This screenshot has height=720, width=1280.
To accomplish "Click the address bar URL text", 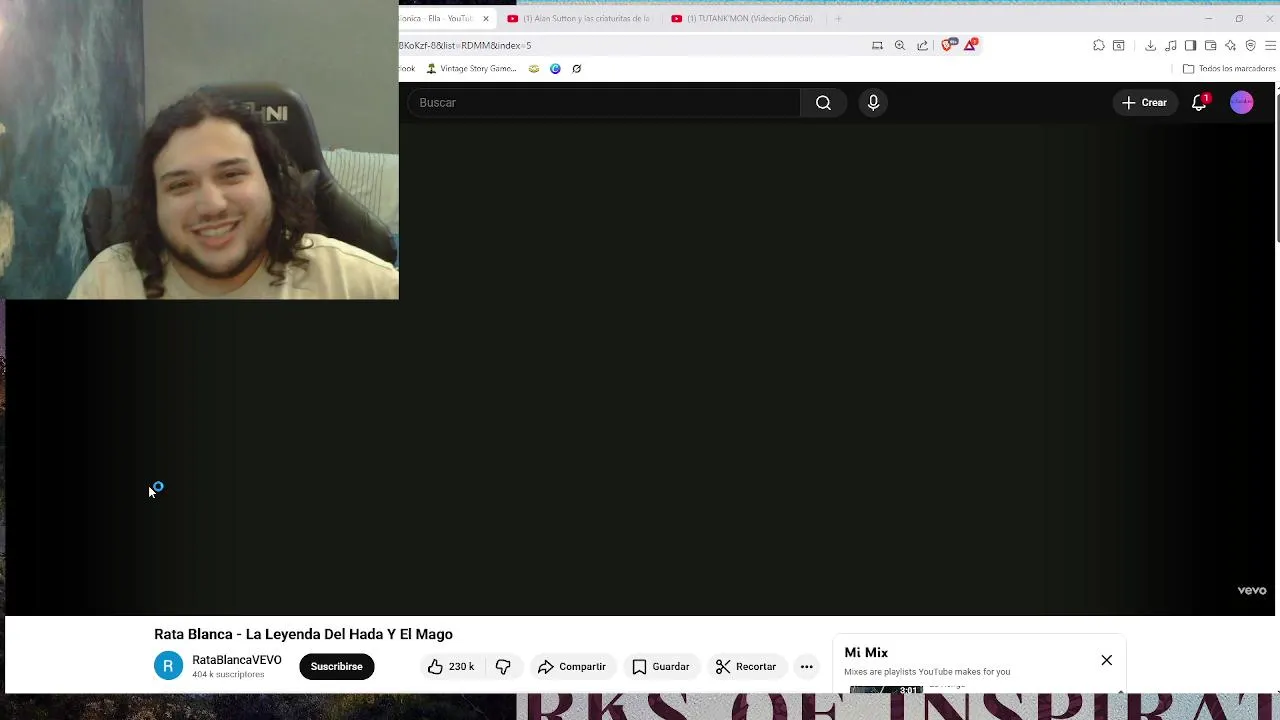I will [x=465, y=45].
